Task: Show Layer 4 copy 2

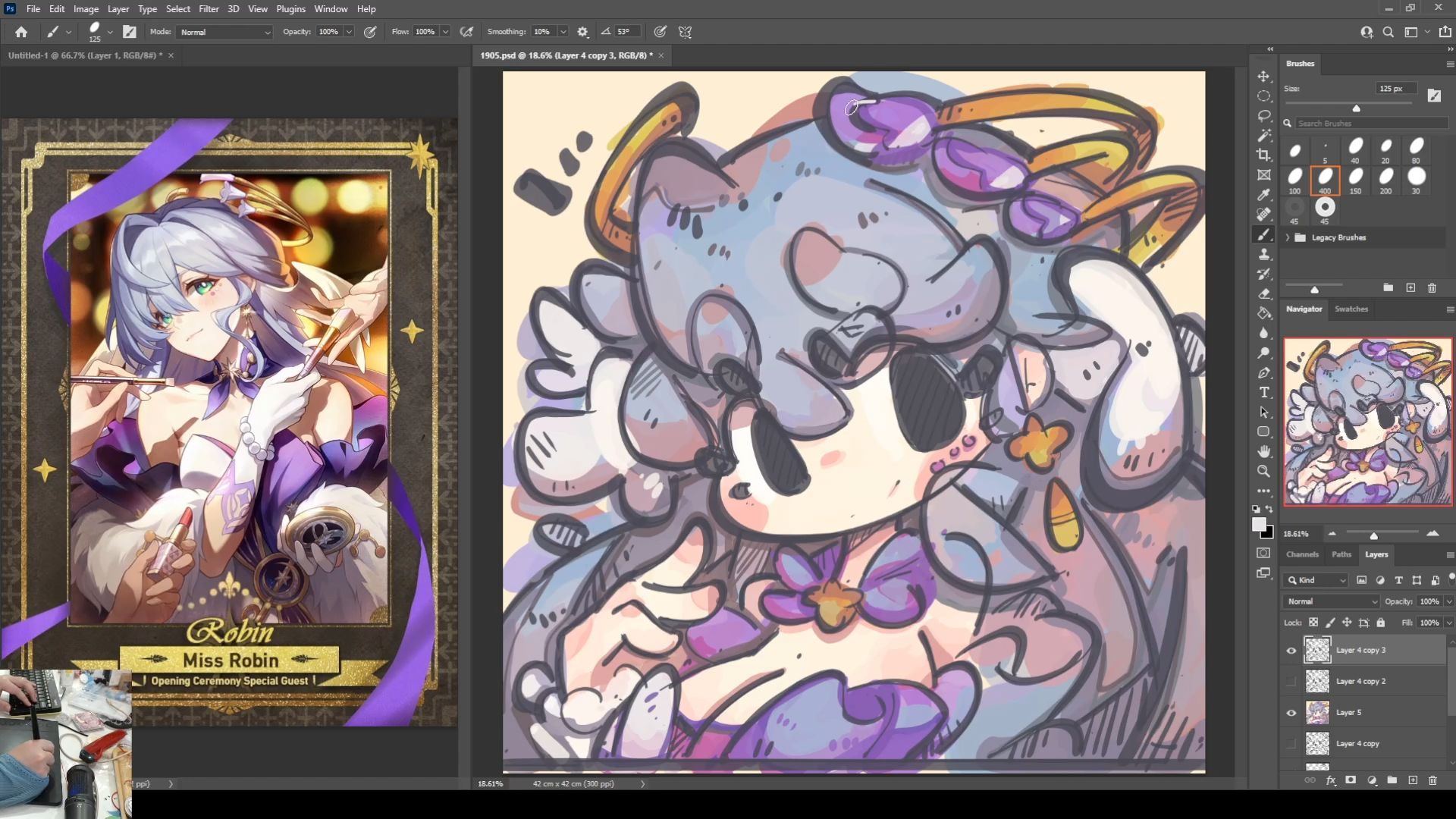Action: click(1291, 682)
